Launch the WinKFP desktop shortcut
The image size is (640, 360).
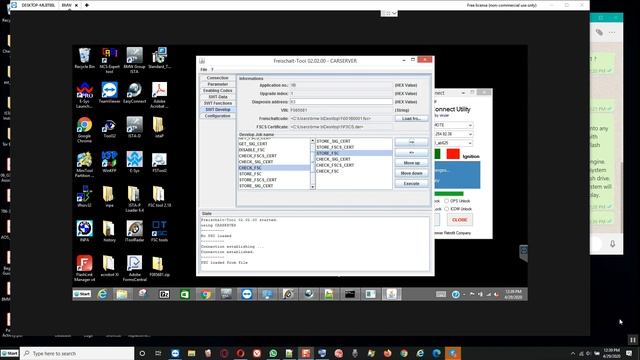(x=109, y=162)
